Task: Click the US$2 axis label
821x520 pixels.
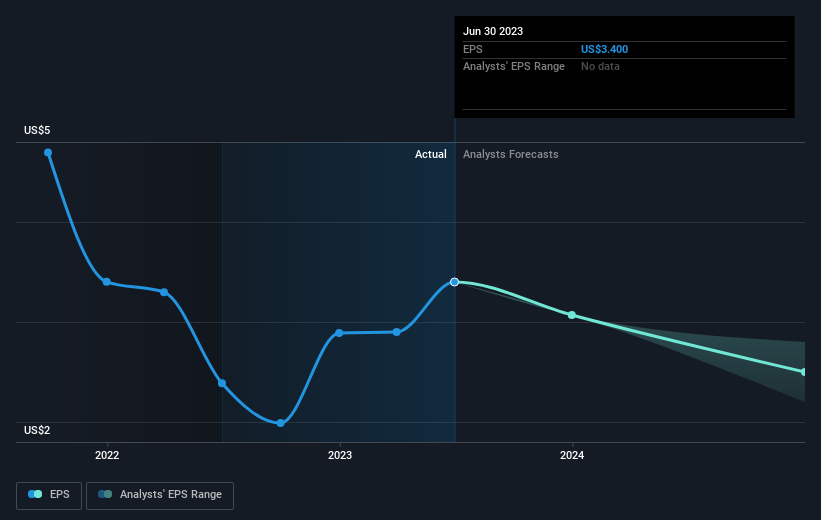Action: pyautogui.click(x=37, y=430)
